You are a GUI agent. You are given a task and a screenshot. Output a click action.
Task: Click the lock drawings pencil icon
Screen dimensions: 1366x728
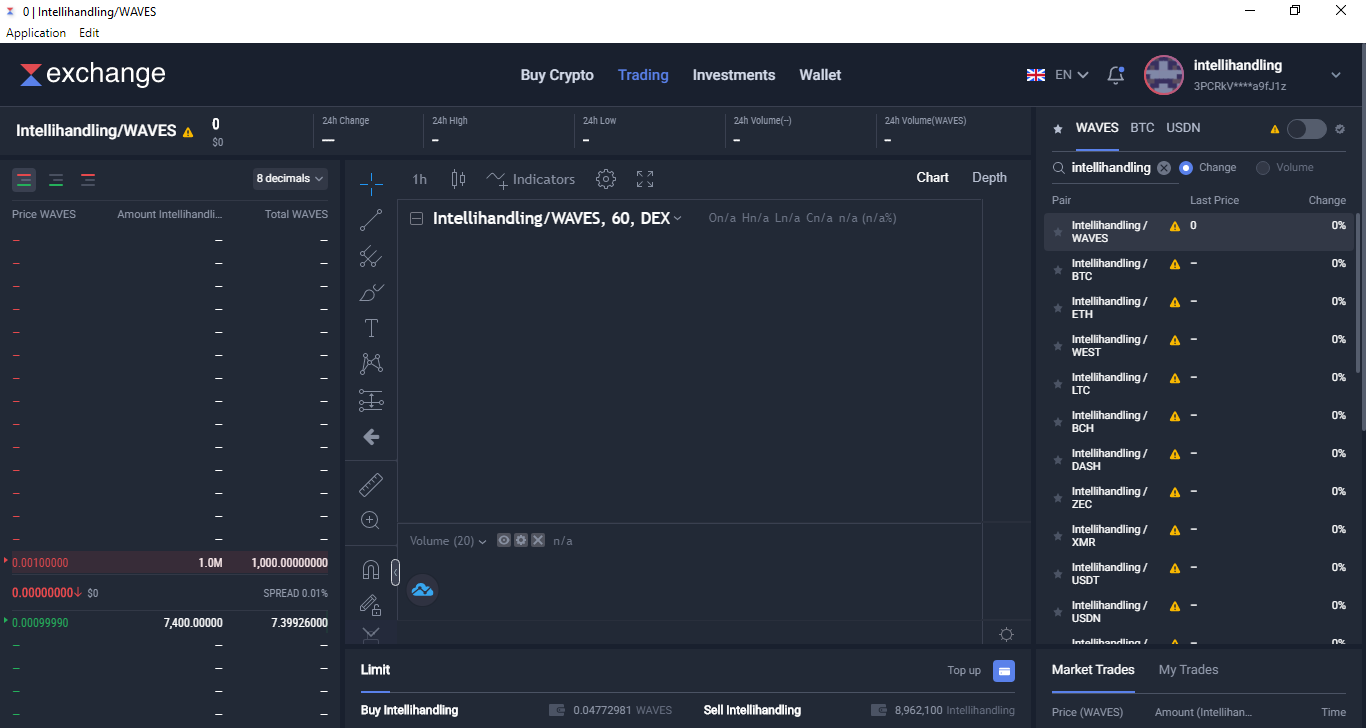(371, 605)
